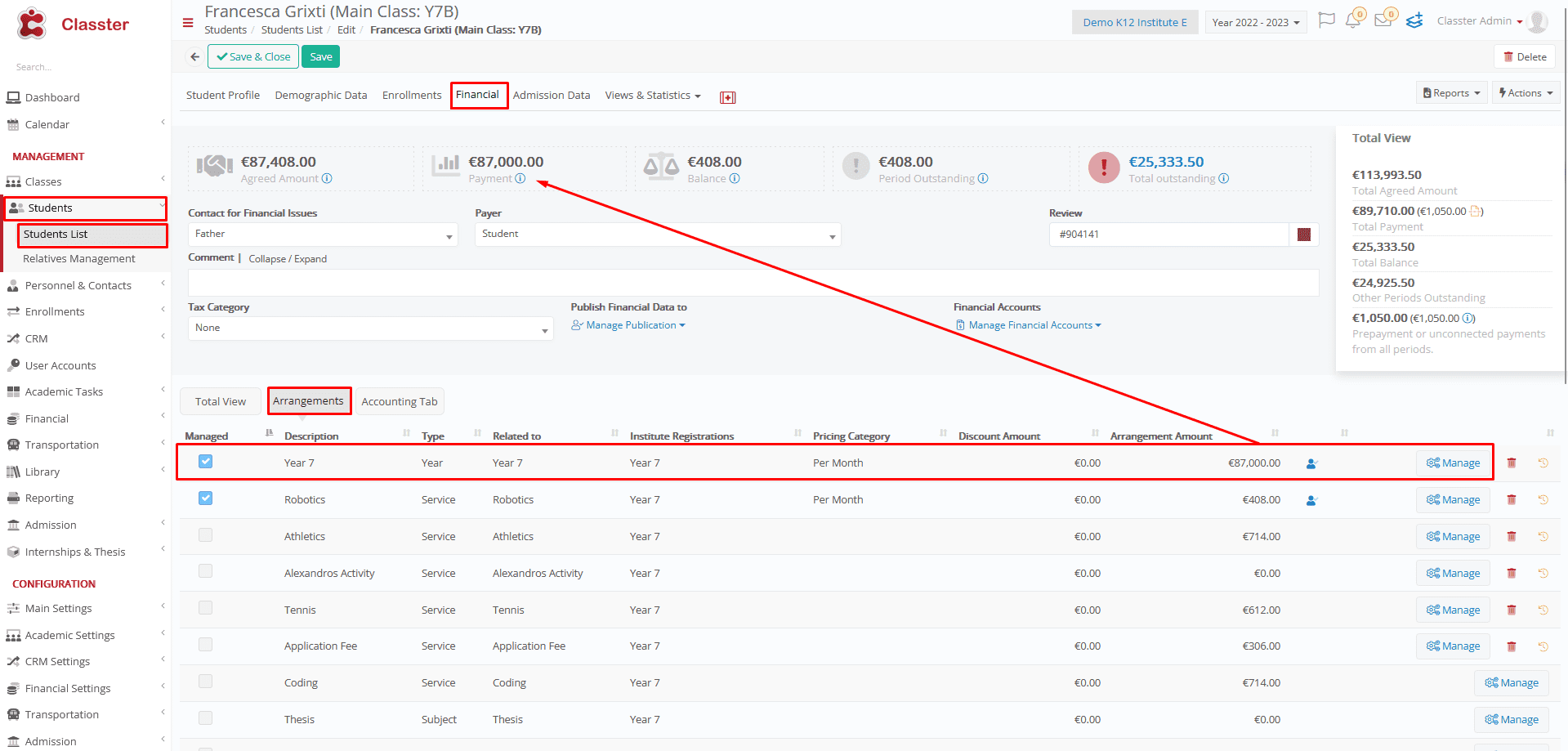Open history for Robotics arrangement
Screen dimensions: 1568x751
point(1543,499)
